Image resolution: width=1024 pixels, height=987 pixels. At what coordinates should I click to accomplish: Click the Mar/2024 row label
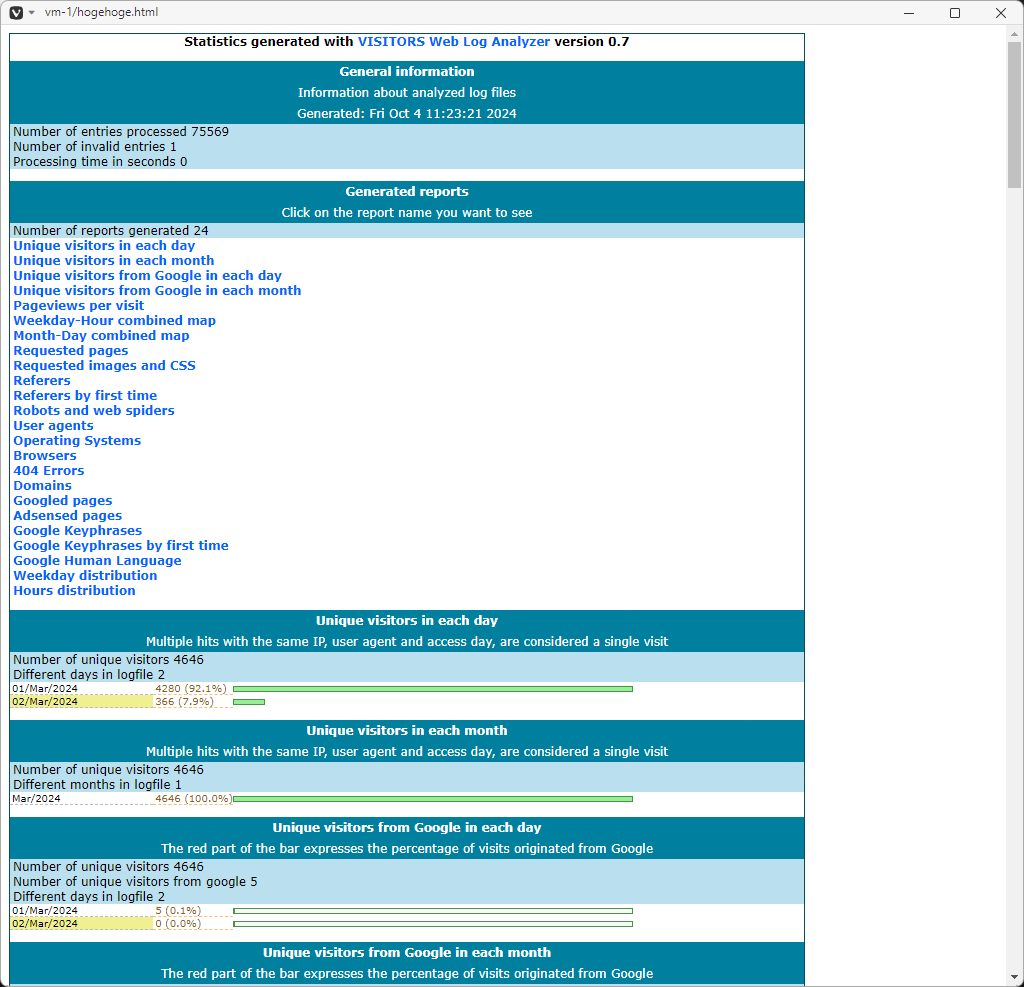pyautogui.click(x=36, y=799)
